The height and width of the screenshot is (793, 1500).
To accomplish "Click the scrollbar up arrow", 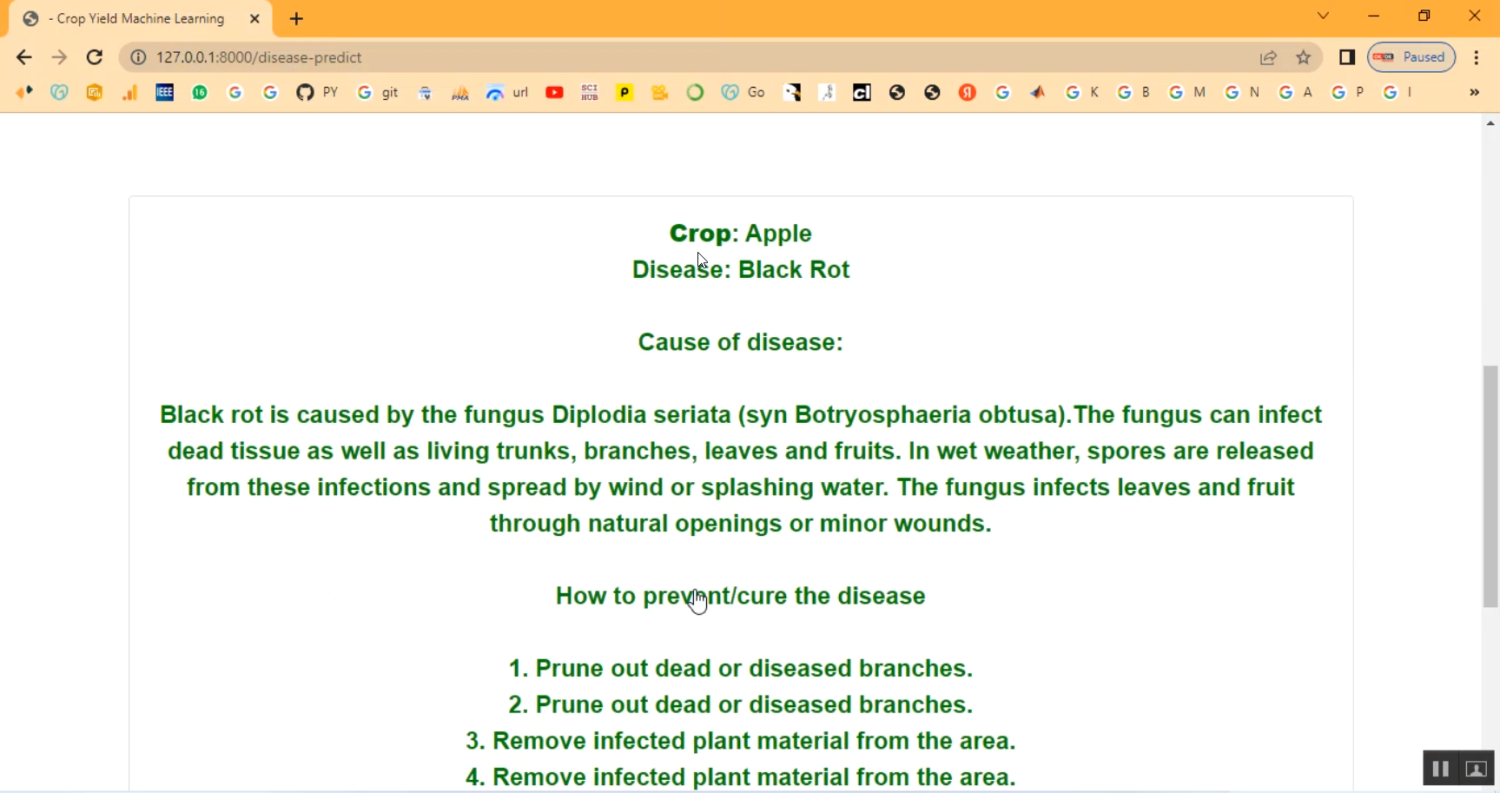I will pyautogui.click(x=1491, y=123).
